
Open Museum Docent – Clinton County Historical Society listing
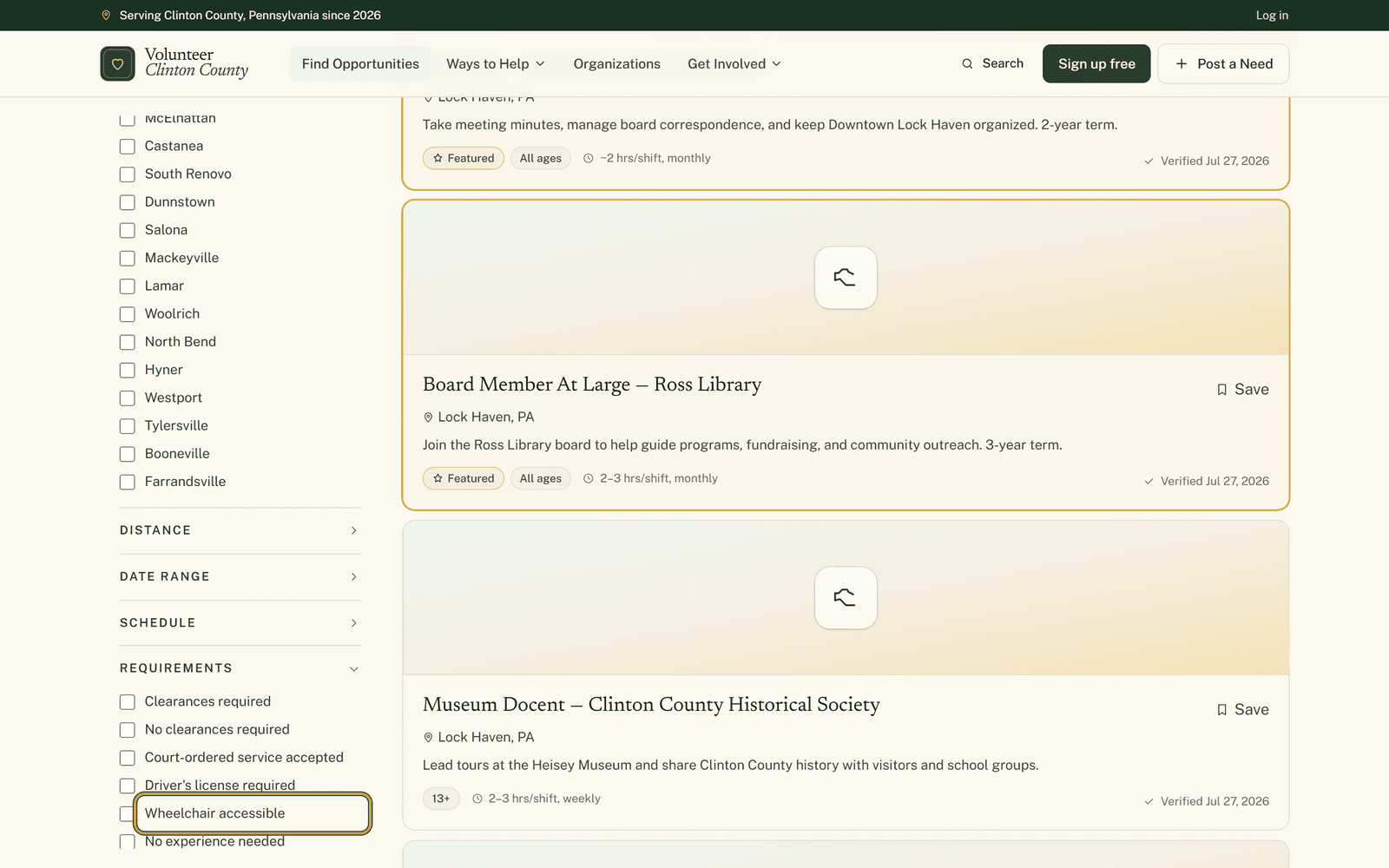(651, 705)
